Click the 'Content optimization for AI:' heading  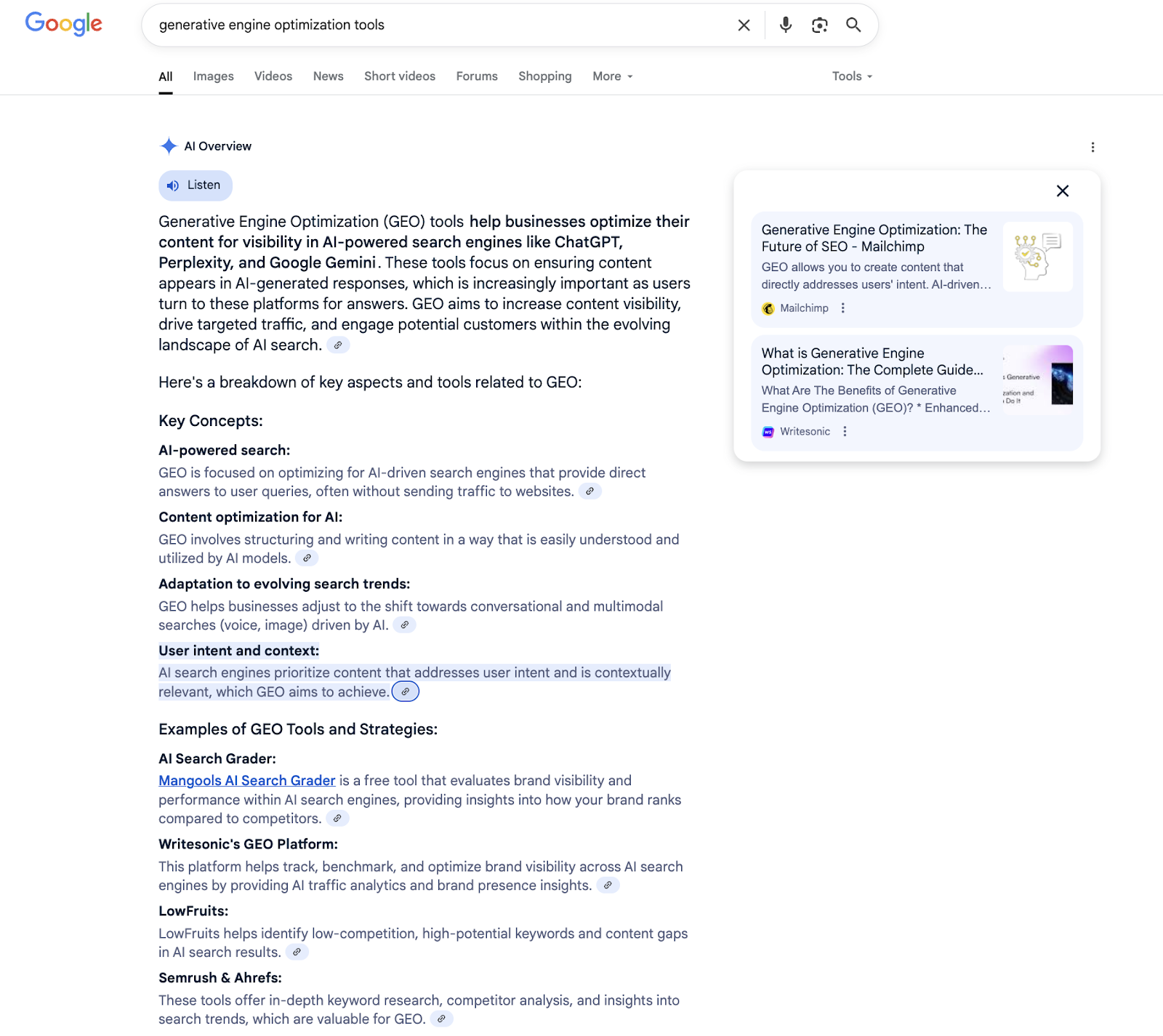(251, 518)
